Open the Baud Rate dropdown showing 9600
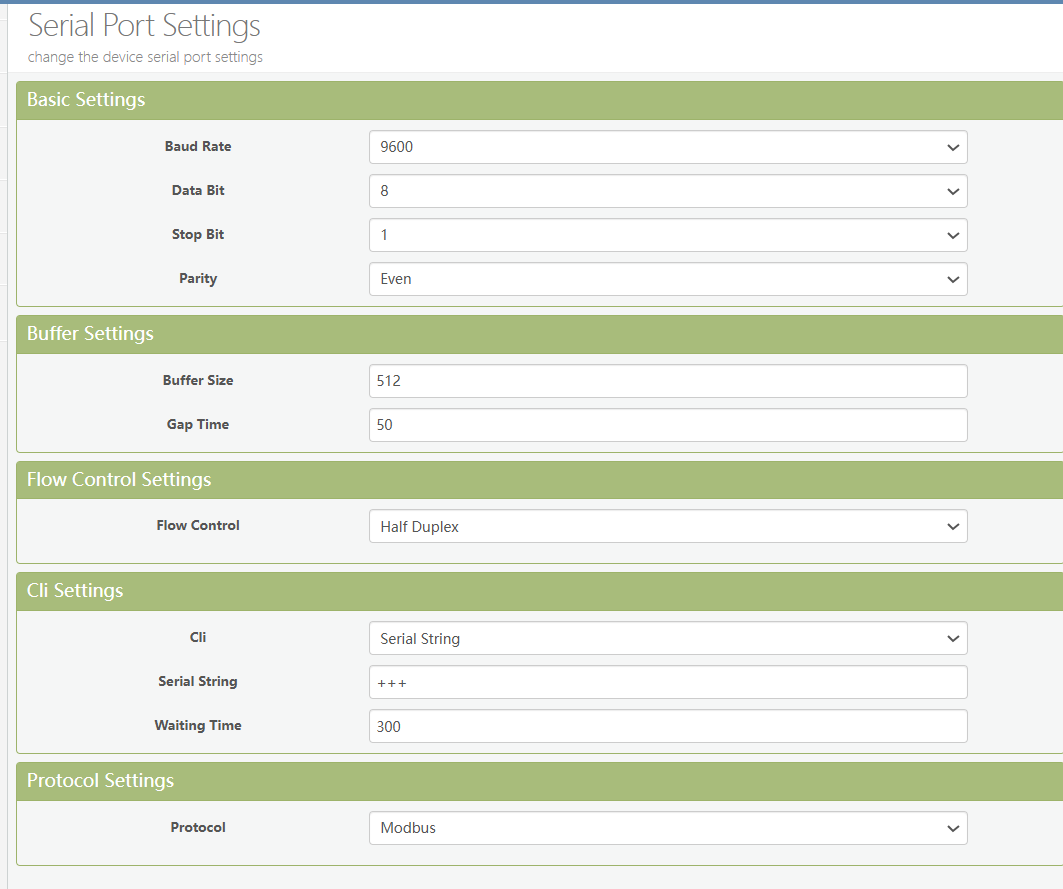The width and height of the screenshot is (1063, 889). pyautogui.click(x=668, y=147)
